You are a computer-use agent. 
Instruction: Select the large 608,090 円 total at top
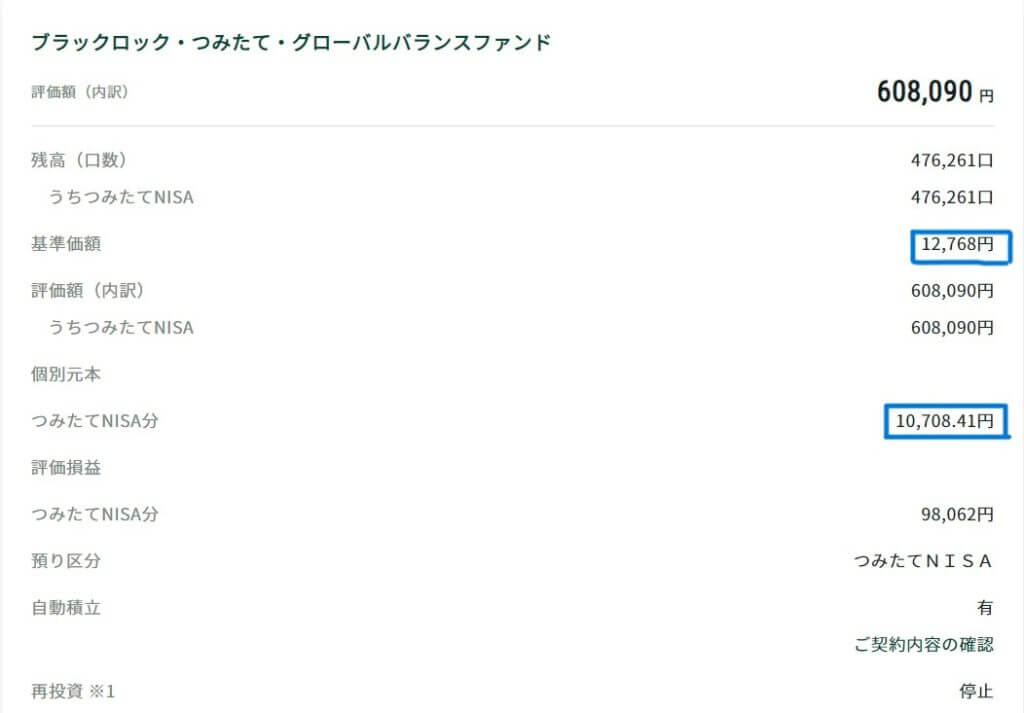pyautogui.click(x=935, y=93)
